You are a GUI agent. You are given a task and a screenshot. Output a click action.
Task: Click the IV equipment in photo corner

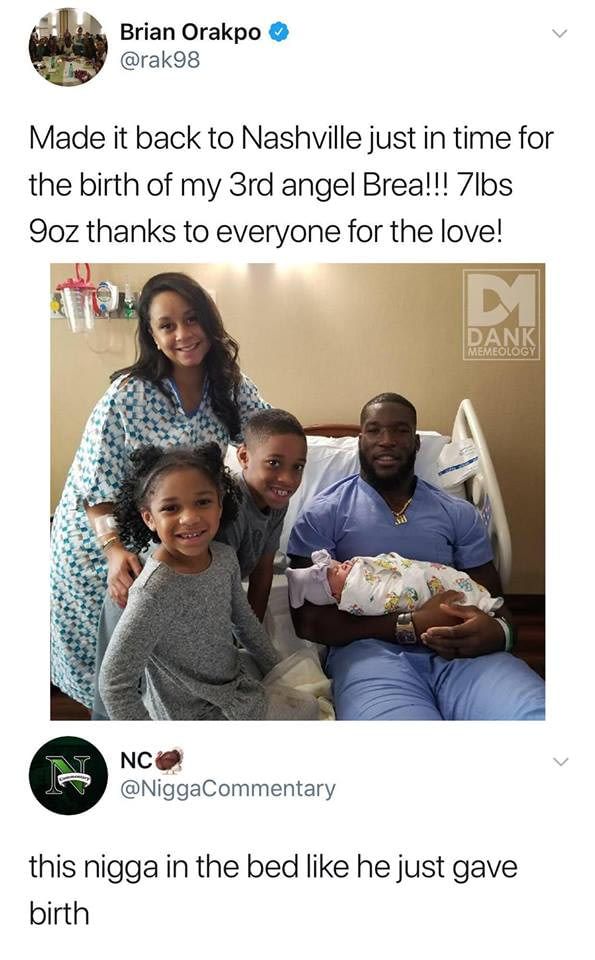(95, 300)
